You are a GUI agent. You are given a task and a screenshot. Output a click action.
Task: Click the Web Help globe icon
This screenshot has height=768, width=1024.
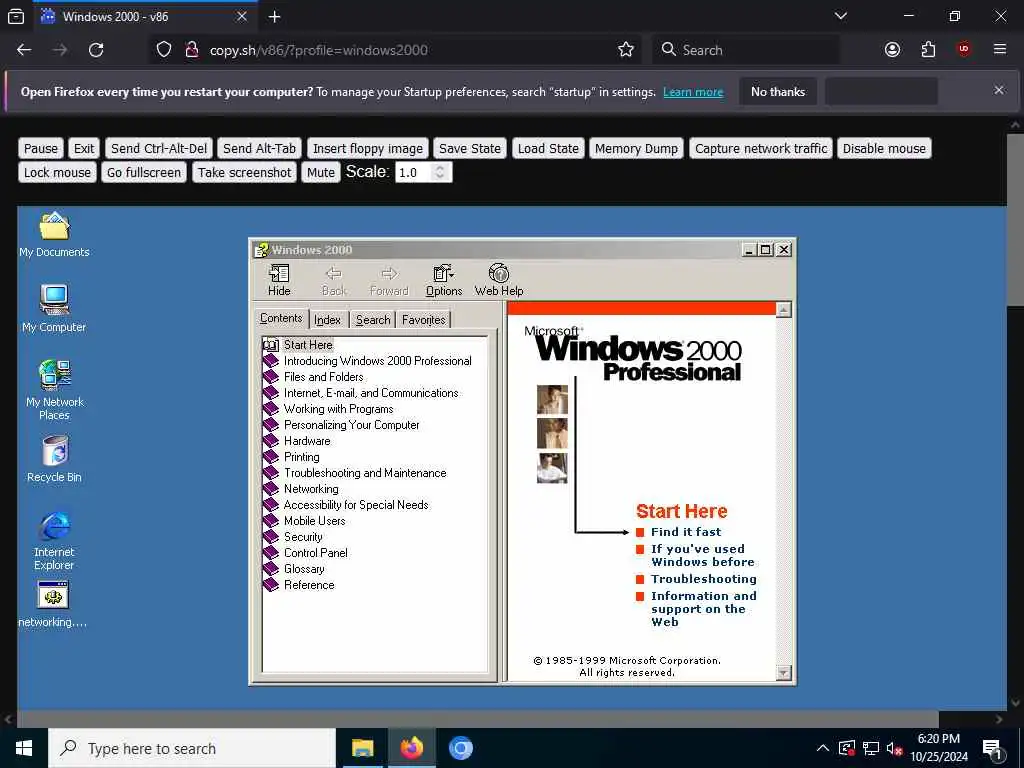(x=499, y=273)
